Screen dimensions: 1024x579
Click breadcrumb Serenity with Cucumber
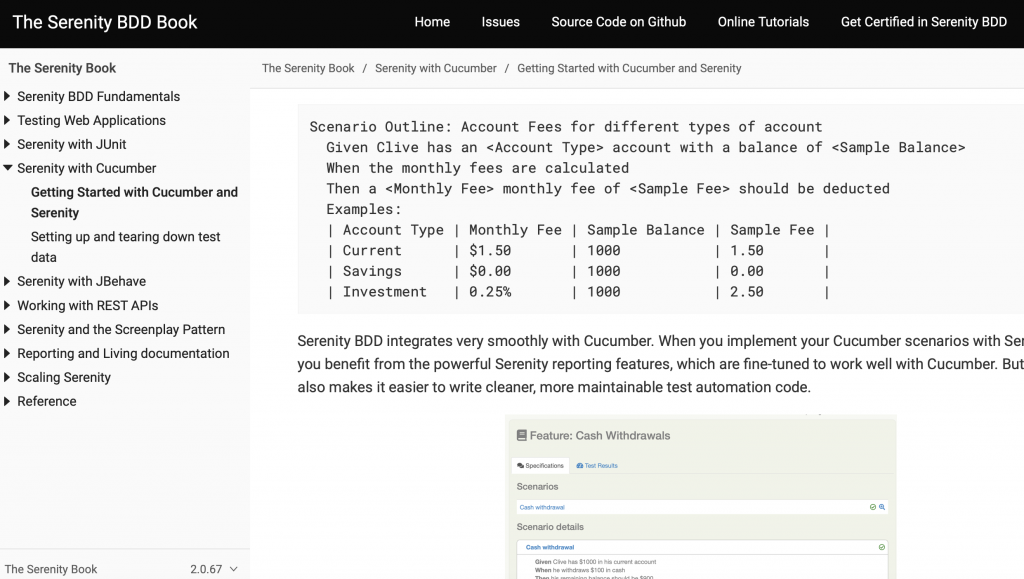[436, 69]
